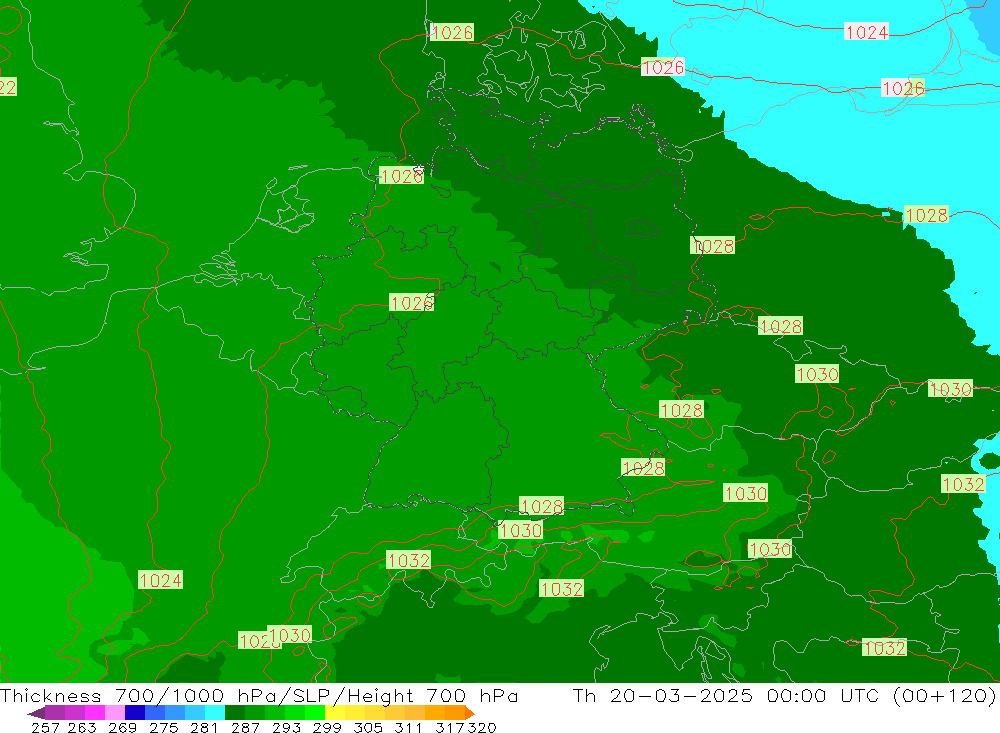Viewport: 1000px width, 733px height.
Task: Click the legend value 317
Action: pyautogui.click(x=448, y=727)
